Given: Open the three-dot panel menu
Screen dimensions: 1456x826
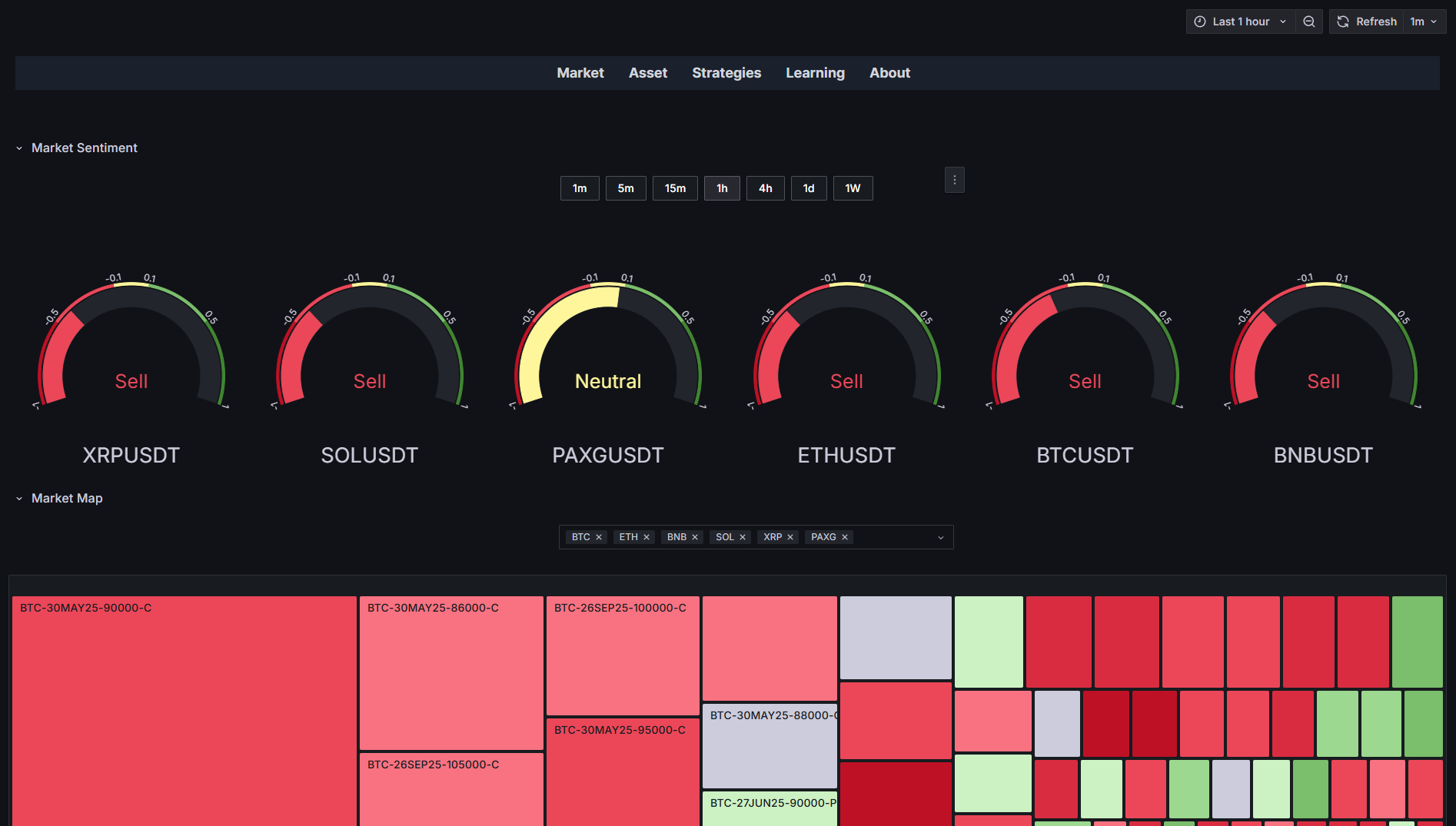Looking at the screenshot, I should click(954, 180).
